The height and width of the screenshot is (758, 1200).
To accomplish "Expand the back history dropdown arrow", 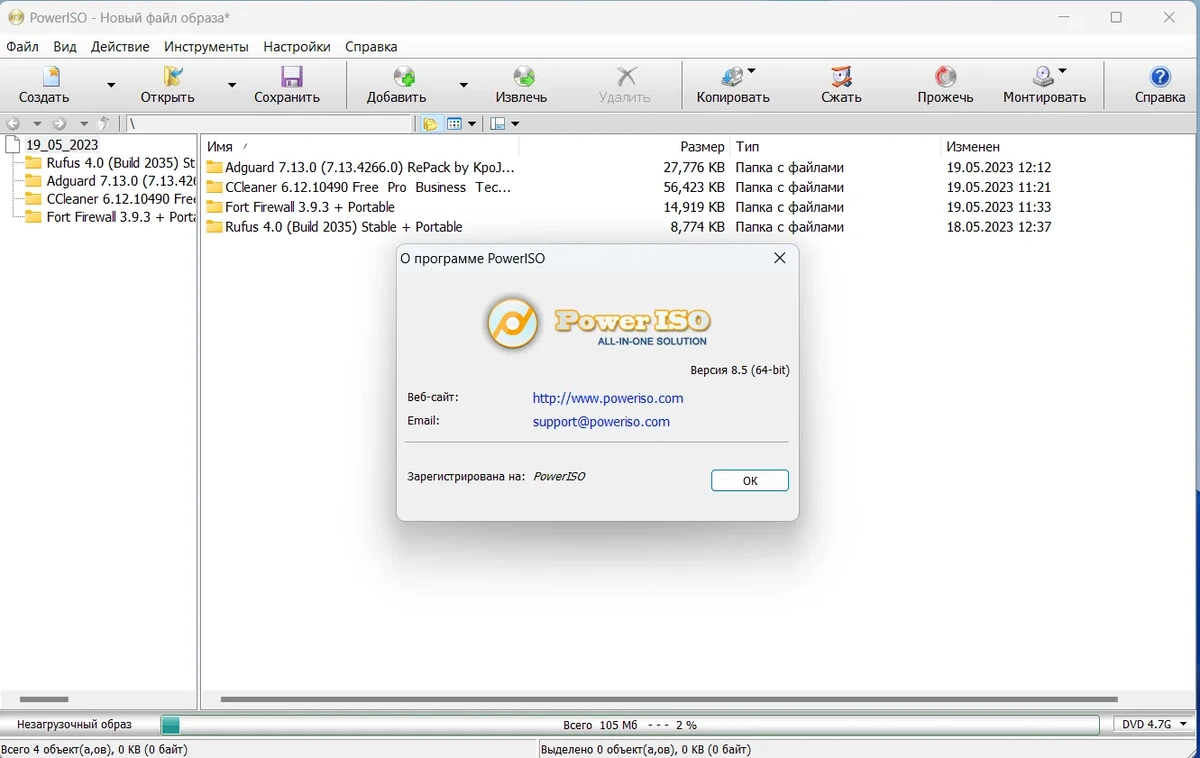I will (x=37, y=124).
